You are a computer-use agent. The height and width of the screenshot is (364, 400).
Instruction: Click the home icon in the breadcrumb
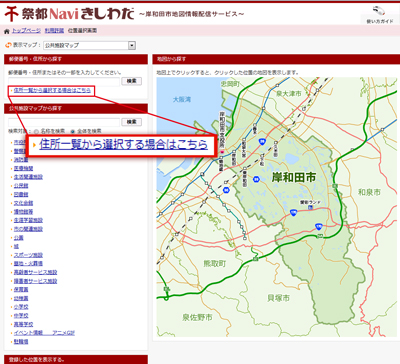click(7, 31)
